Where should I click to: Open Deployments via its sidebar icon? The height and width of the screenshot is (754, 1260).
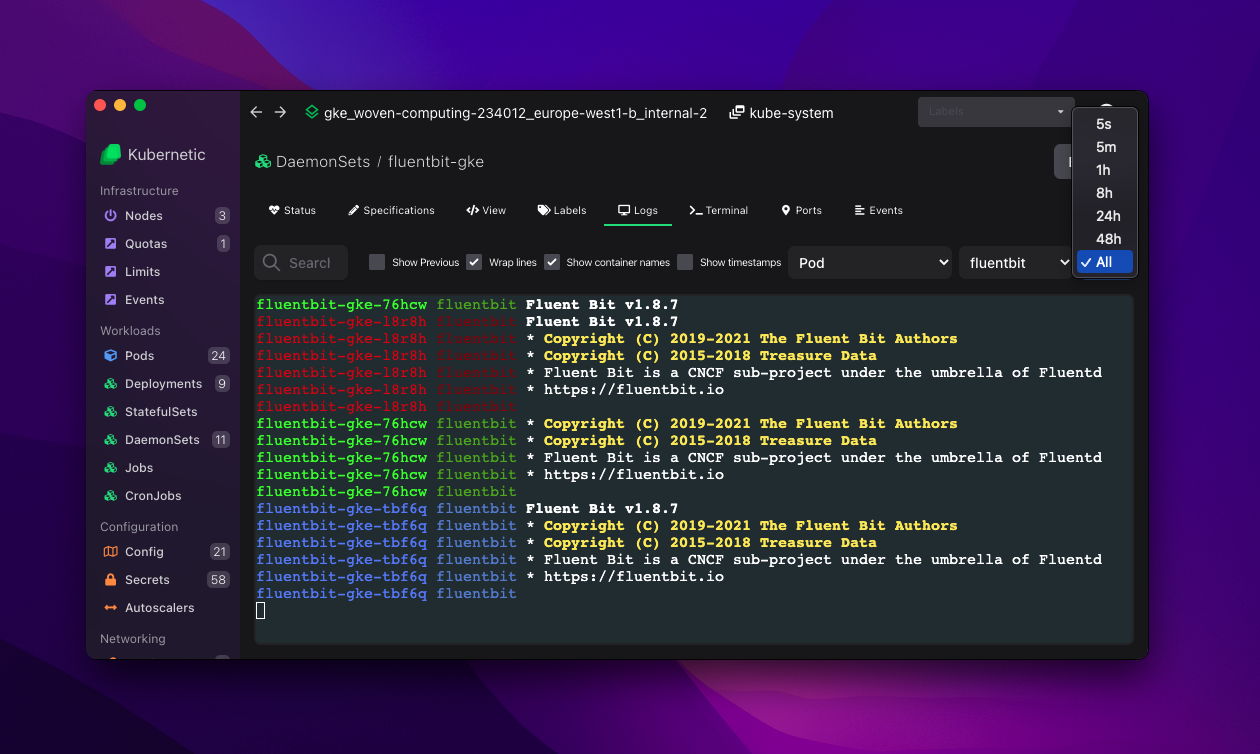tap(111, 384)
